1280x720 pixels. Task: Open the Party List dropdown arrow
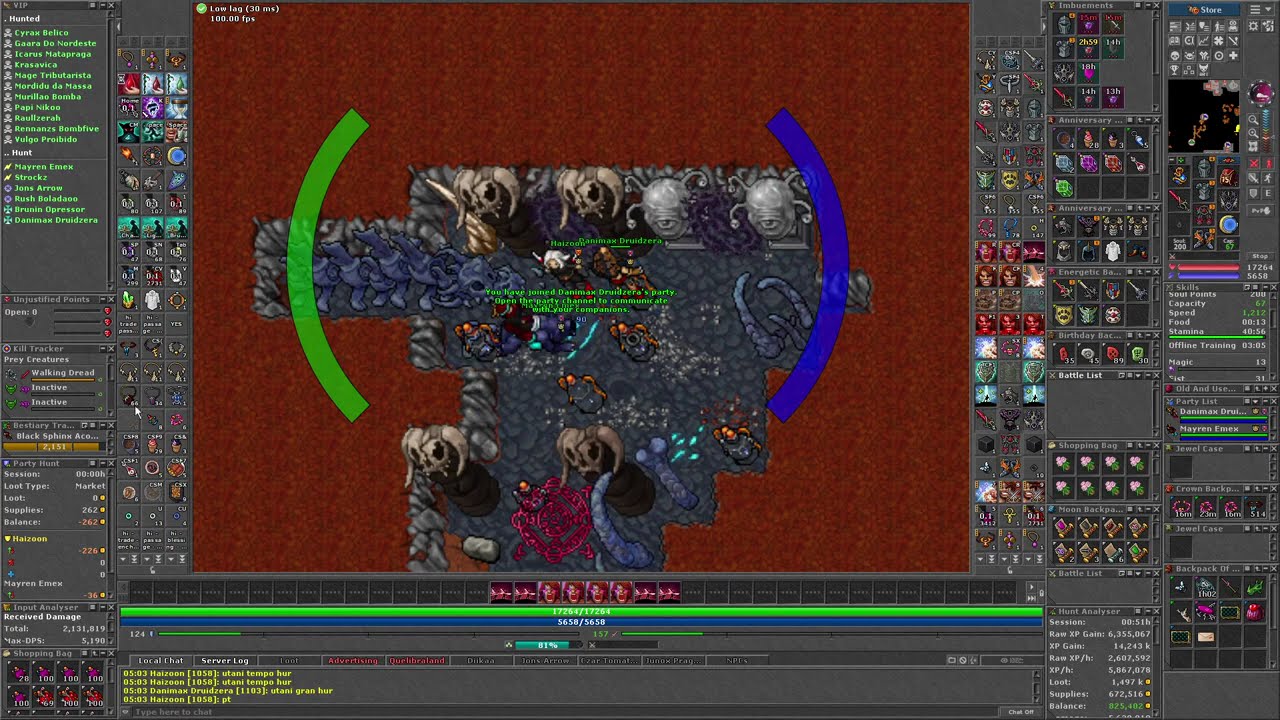(x=1256, y=402)
